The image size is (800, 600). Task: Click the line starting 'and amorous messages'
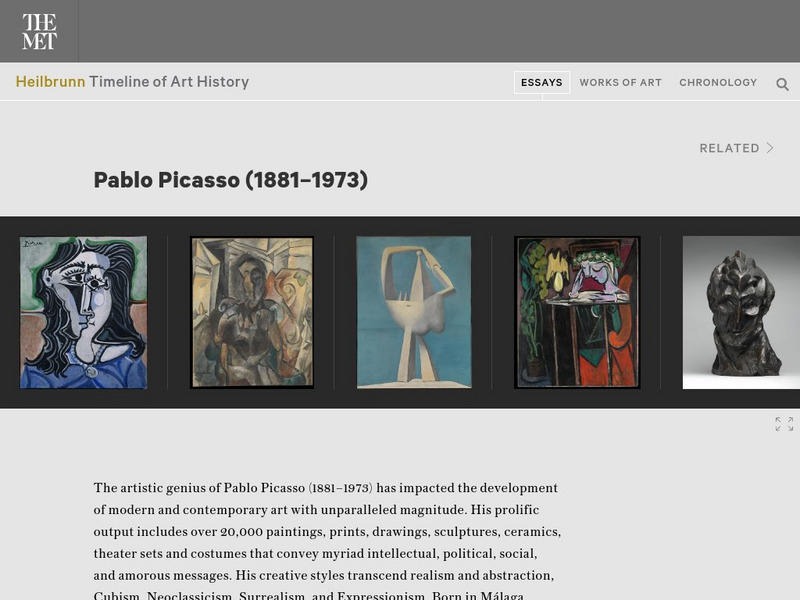coord(323,576)
